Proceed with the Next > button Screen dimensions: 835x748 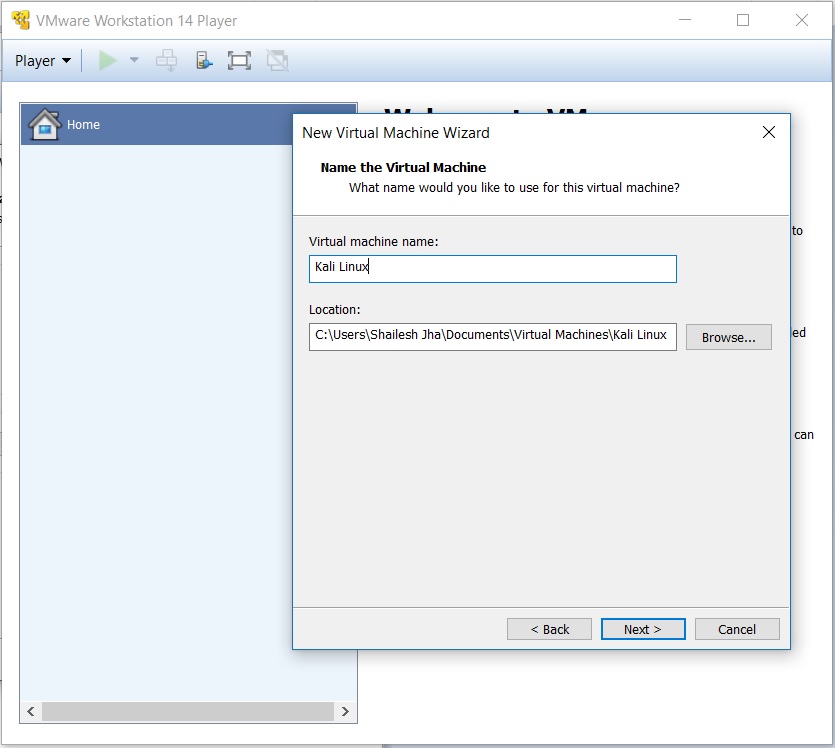coord(643,629)
